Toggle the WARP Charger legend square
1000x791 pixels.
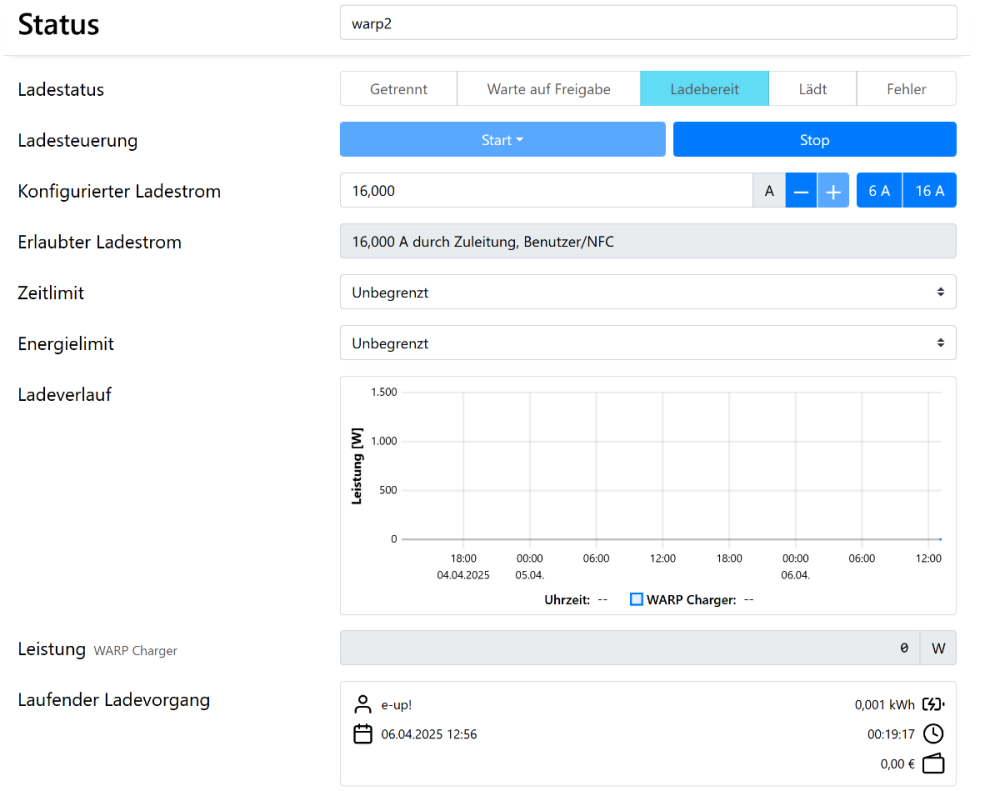636,600
